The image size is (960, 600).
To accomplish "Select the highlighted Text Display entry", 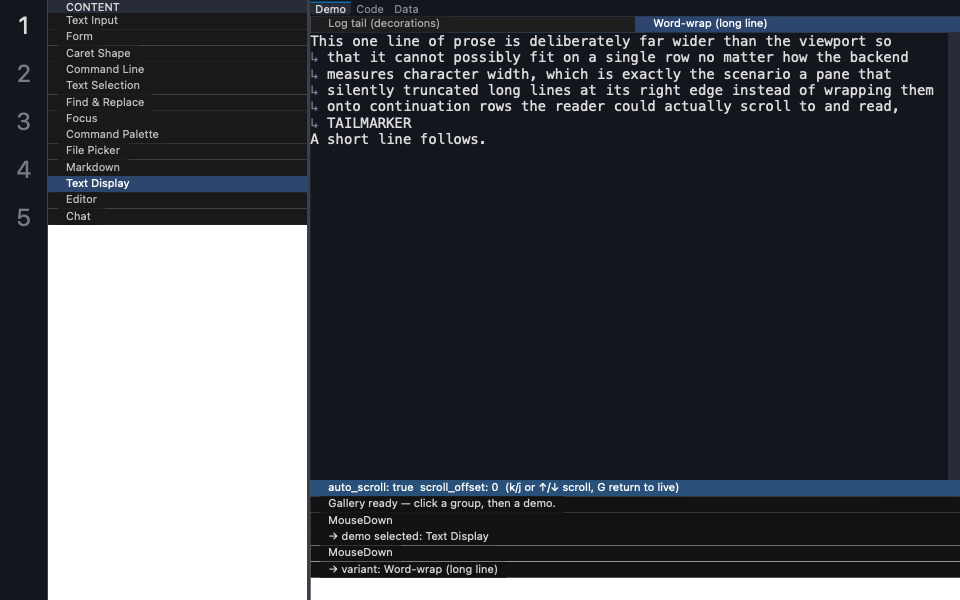I will (178, 184).
